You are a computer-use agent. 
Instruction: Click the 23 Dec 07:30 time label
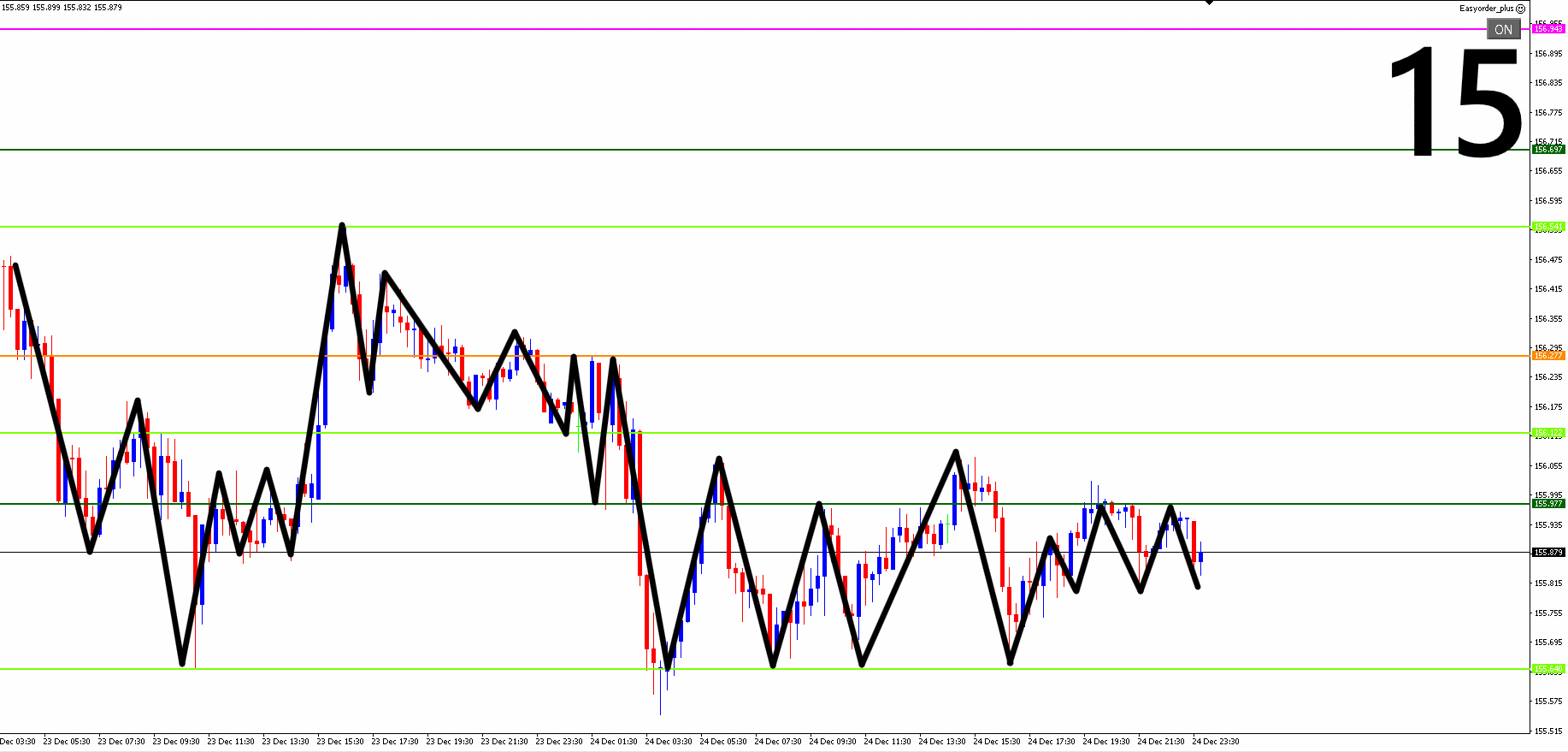coord(121,742)
